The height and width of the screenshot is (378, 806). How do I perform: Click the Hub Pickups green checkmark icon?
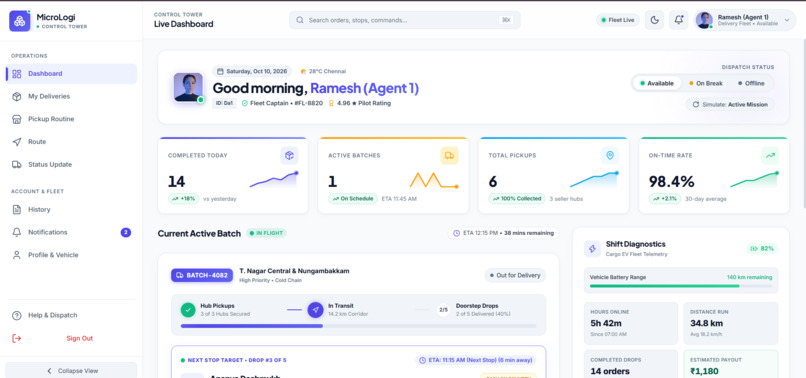point(188,310)
